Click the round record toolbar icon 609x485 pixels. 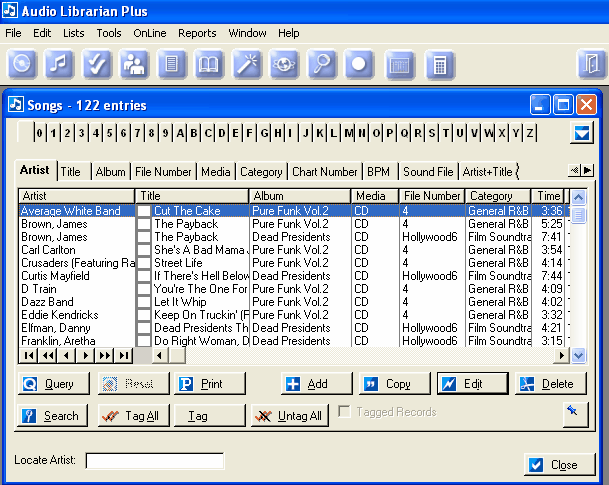point(359,64)
